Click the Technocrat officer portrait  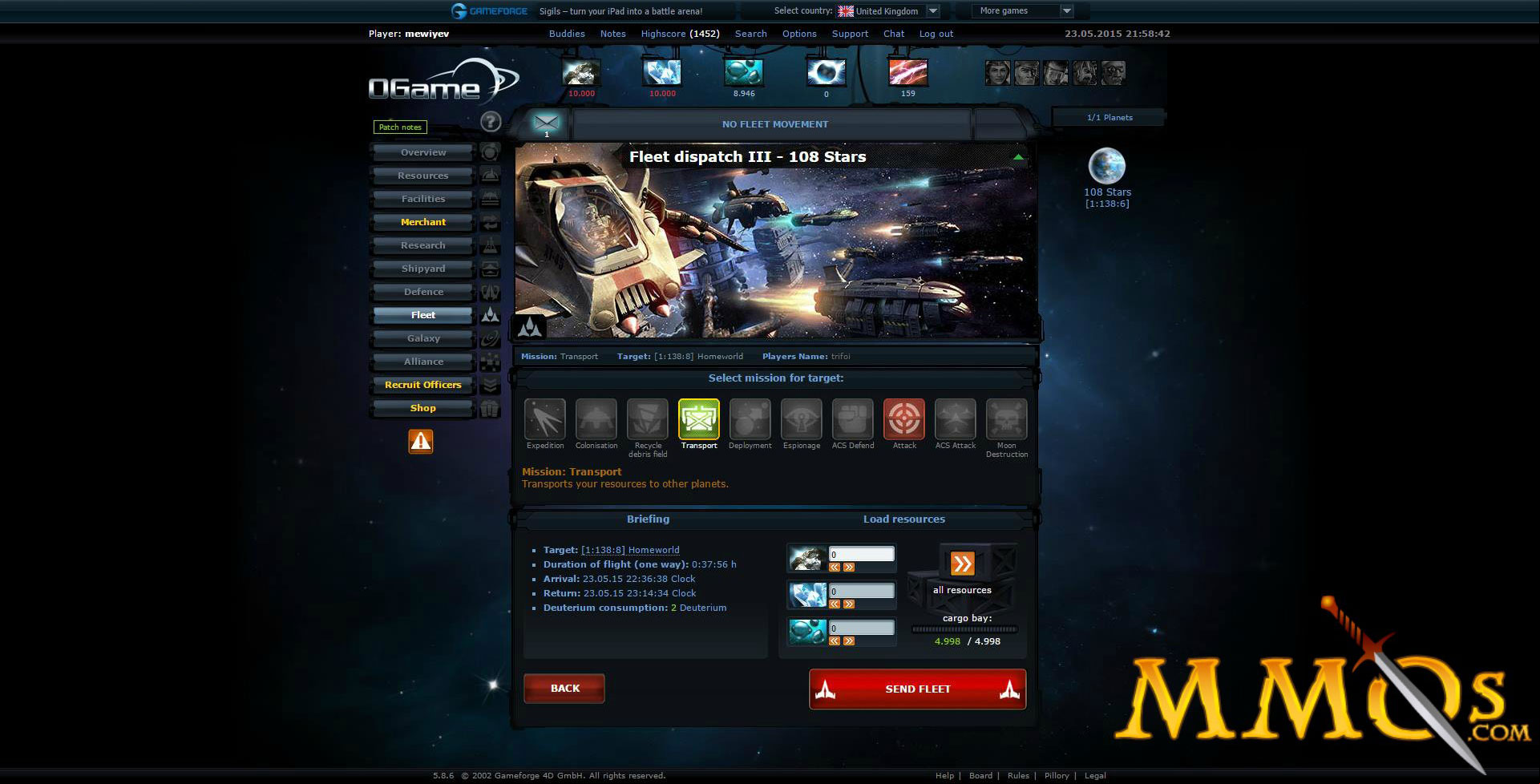1114,73
